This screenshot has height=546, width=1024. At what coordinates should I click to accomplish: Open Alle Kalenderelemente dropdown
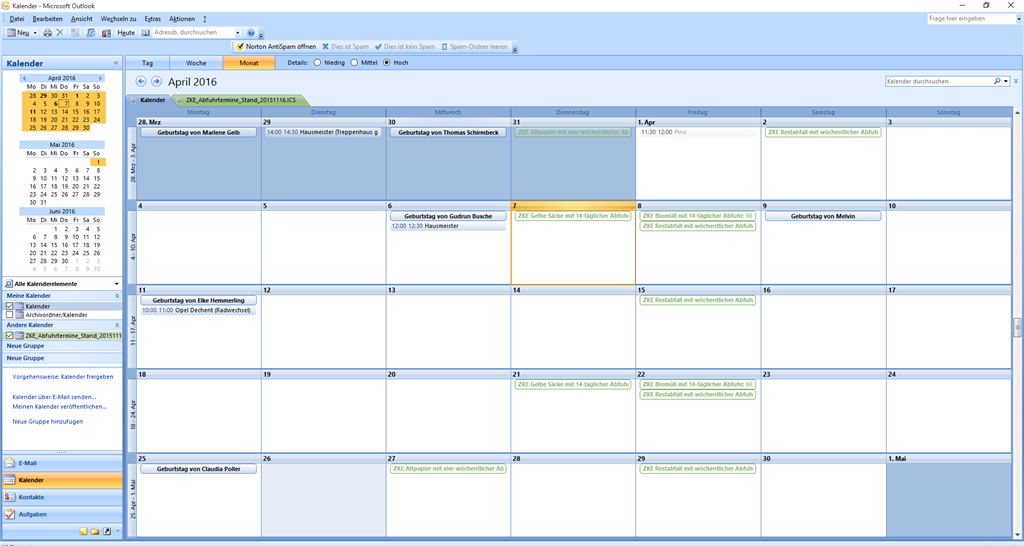117,284
